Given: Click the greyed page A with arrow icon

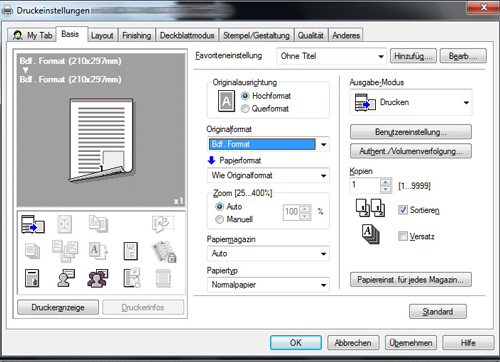Looking at the screenshot, I should click(x=98, y=251).
